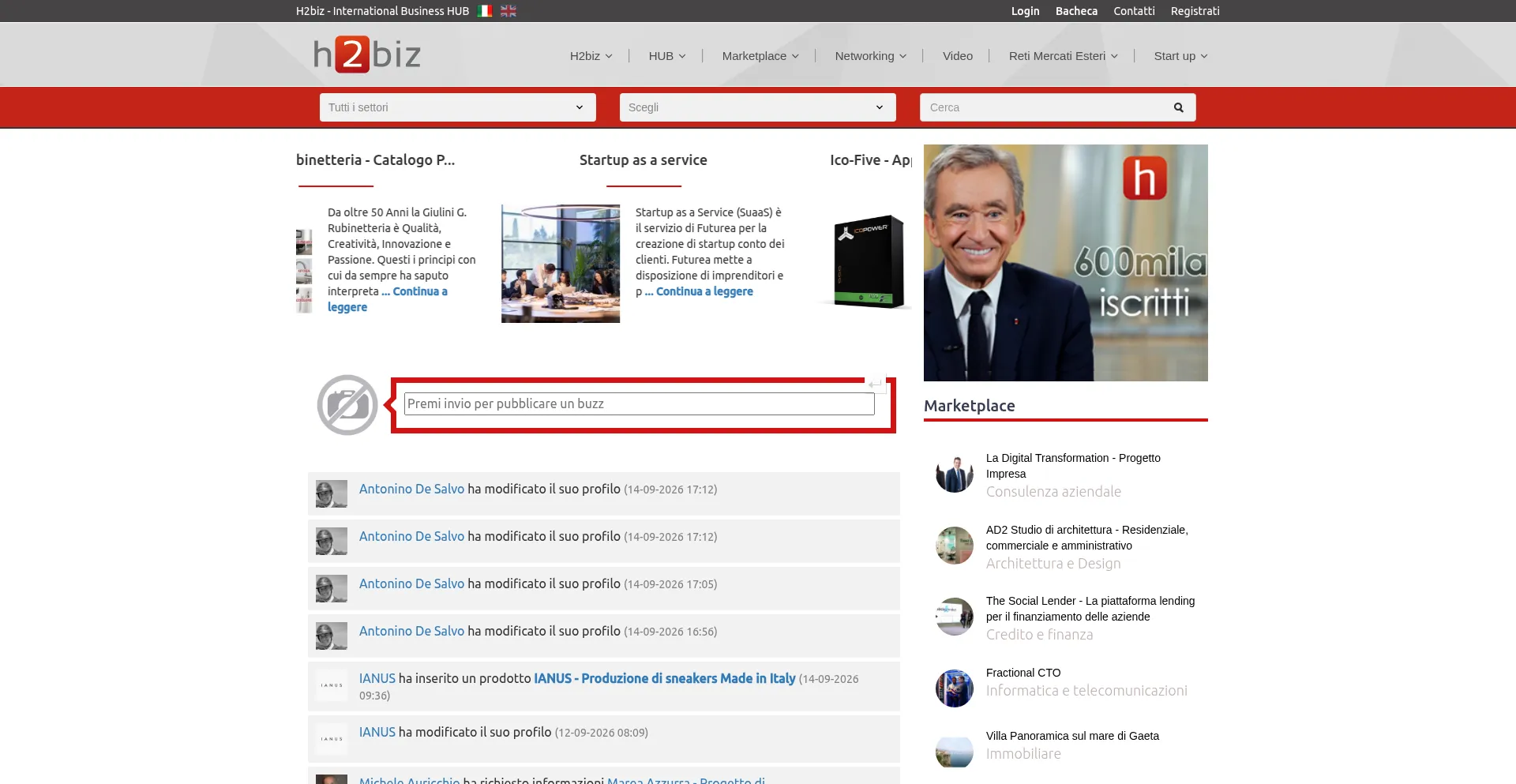Open the Tutti i settori dropdown
Screen dimensions: 1516x784
point(458,107)
